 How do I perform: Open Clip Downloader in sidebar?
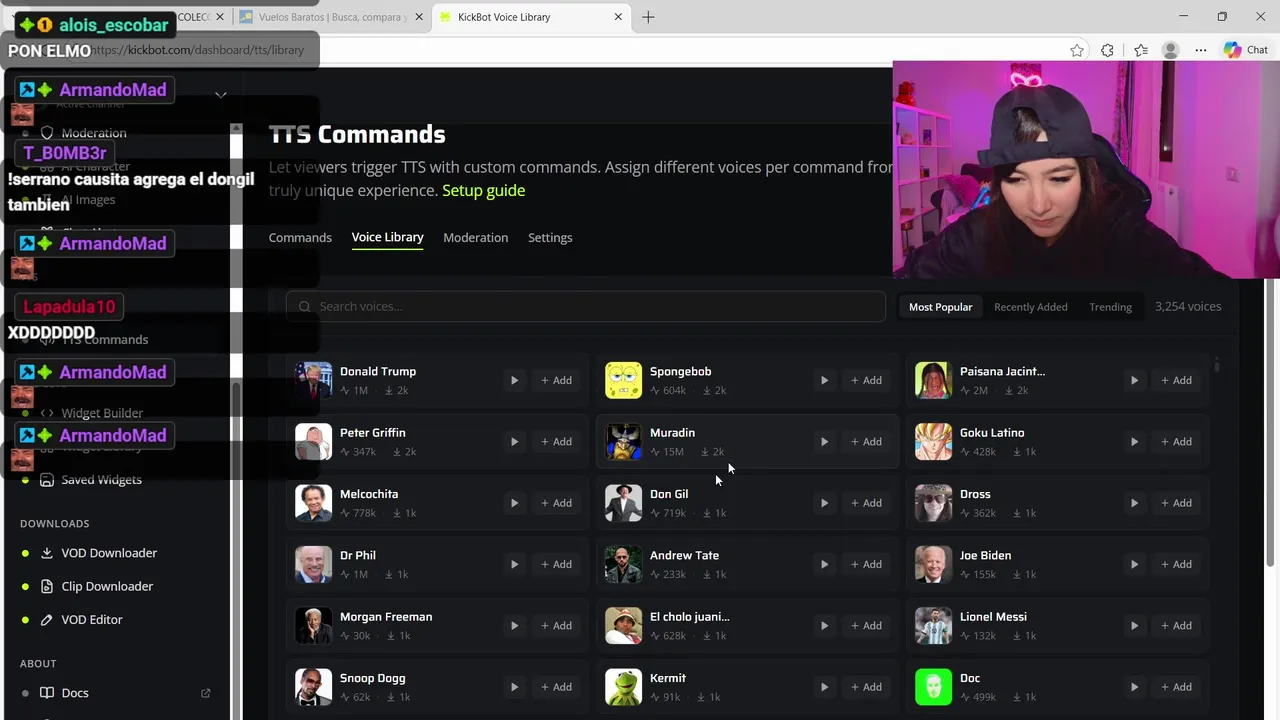(107, 586)
